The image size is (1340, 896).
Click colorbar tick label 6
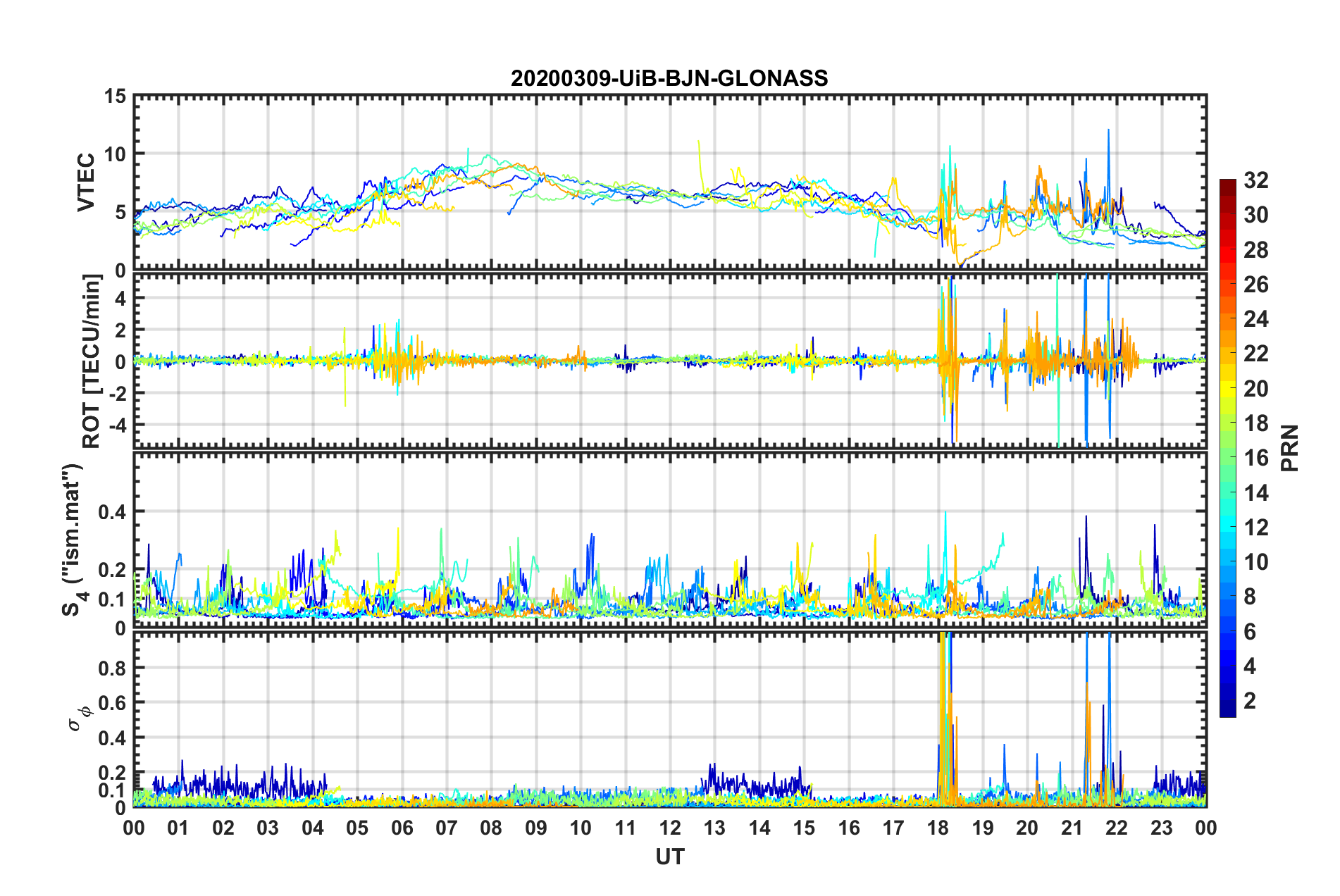tap(1250, 631)
